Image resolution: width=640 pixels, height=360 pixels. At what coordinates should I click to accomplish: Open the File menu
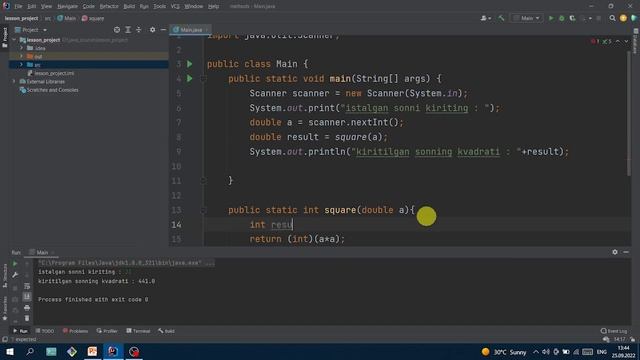18,6
